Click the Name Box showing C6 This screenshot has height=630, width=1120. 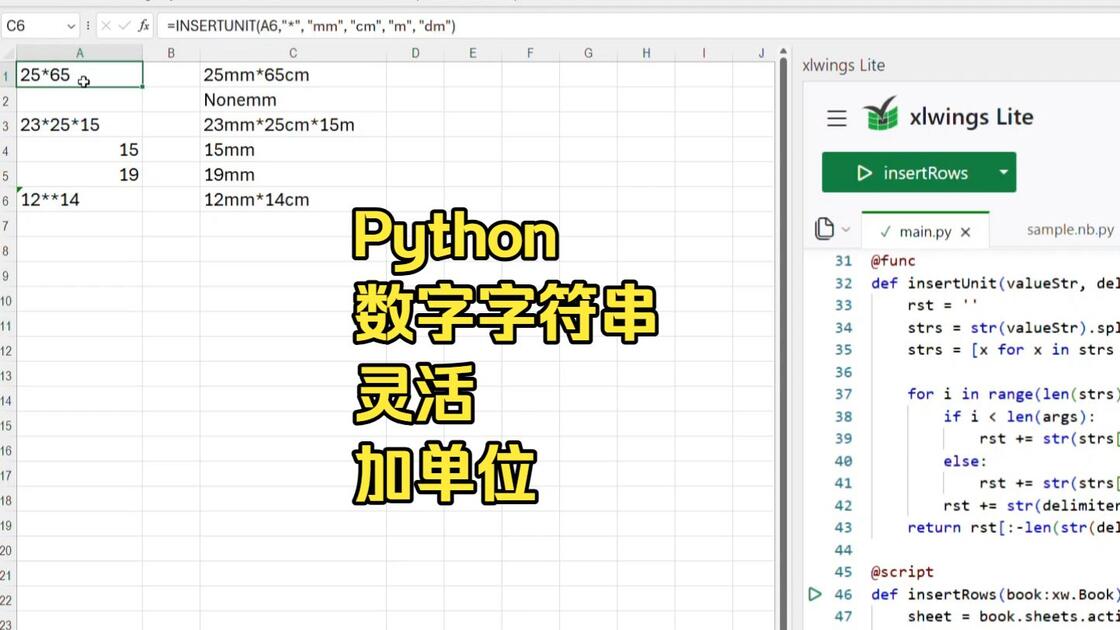[x=39, y=26]
